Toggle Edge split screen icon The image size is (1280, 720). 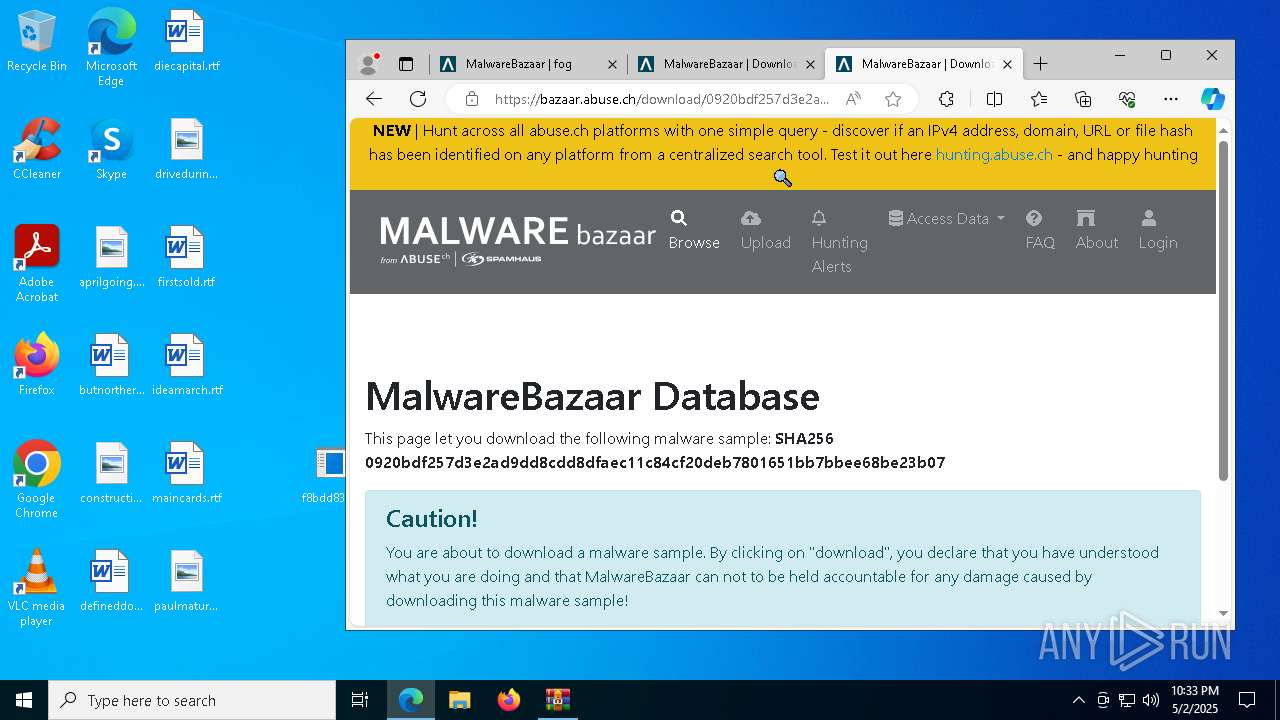994,99
